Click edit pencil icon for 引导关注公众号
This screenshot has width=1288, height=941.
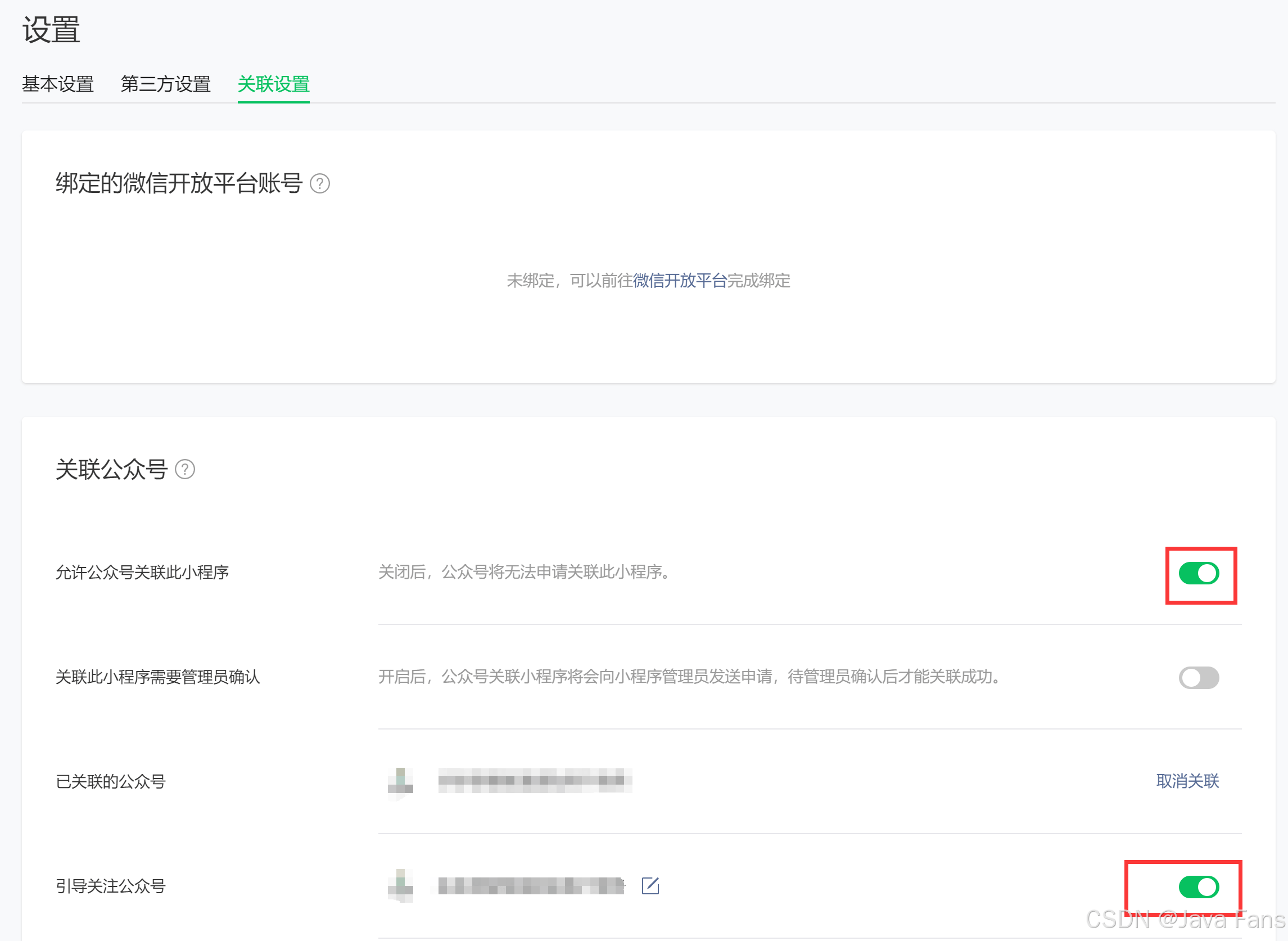650,886
